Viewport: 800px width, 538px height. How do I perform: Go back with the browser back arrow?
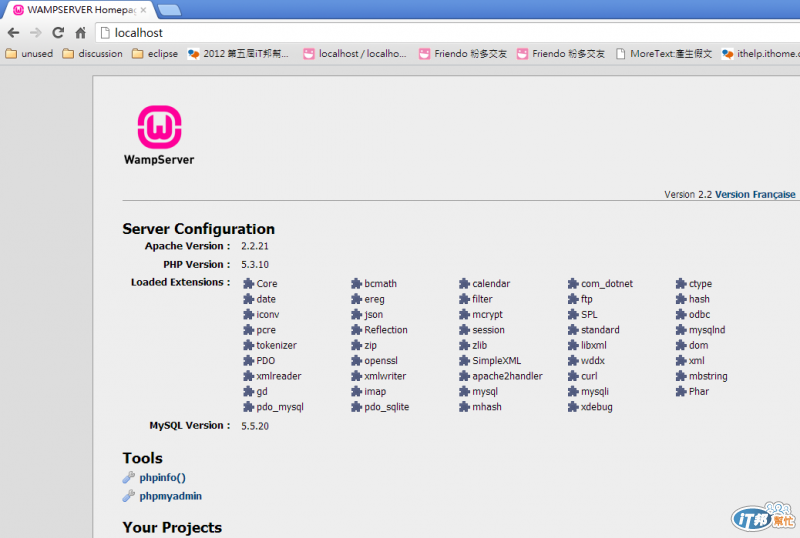tap(14, 33)
